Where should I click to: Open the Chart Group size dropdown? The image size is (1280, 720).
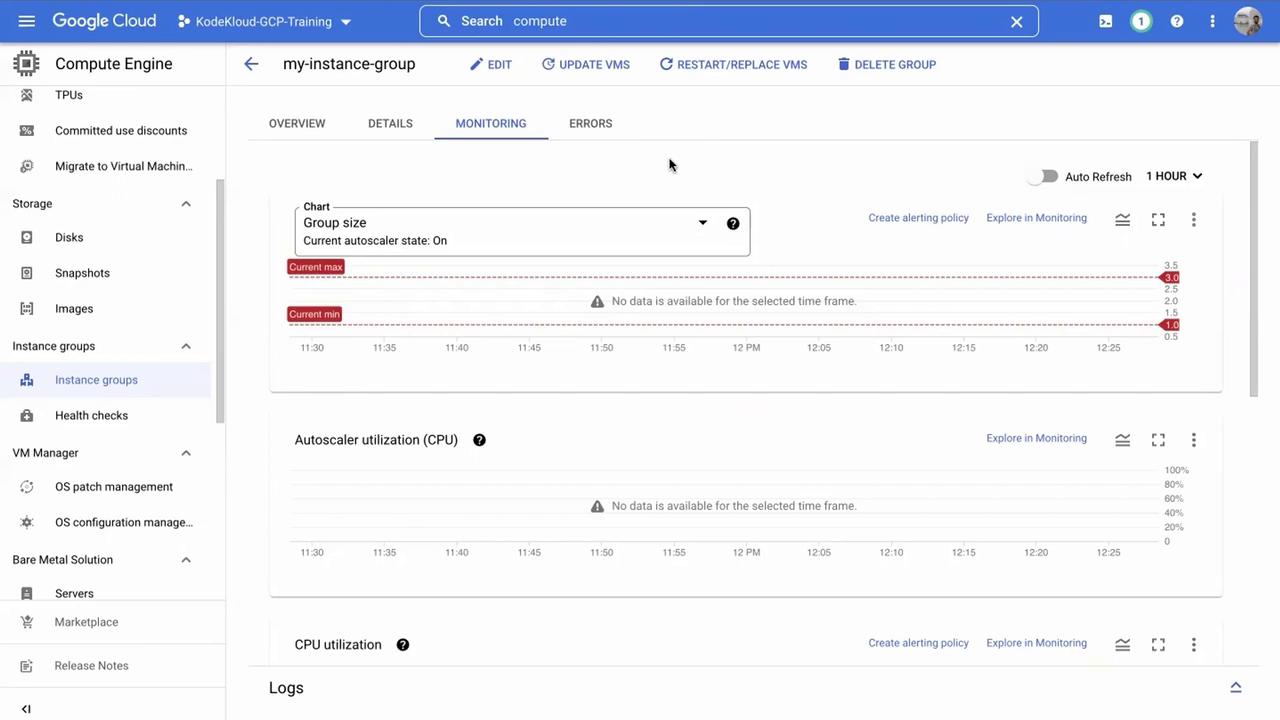(x=522, y=232)
